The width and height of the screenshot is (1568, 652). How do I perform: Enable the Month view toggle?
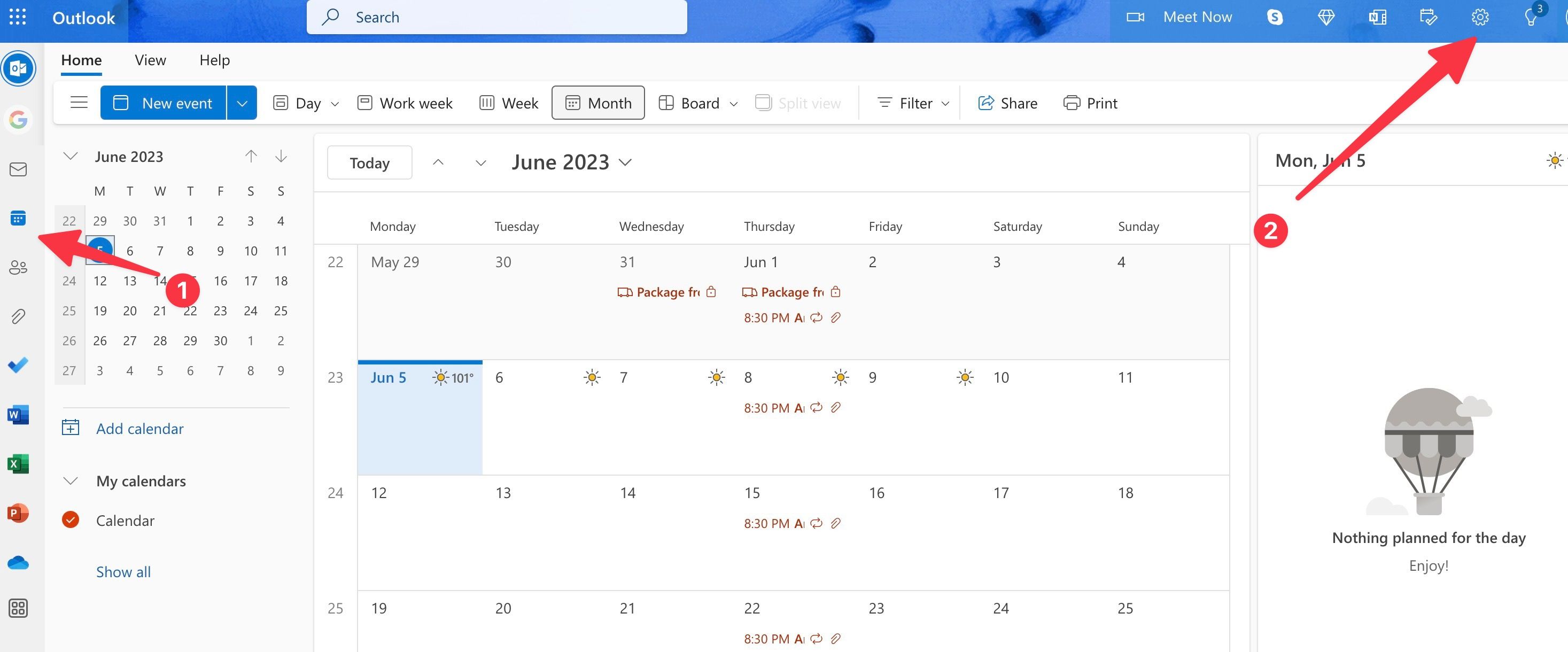pos(598,102)
